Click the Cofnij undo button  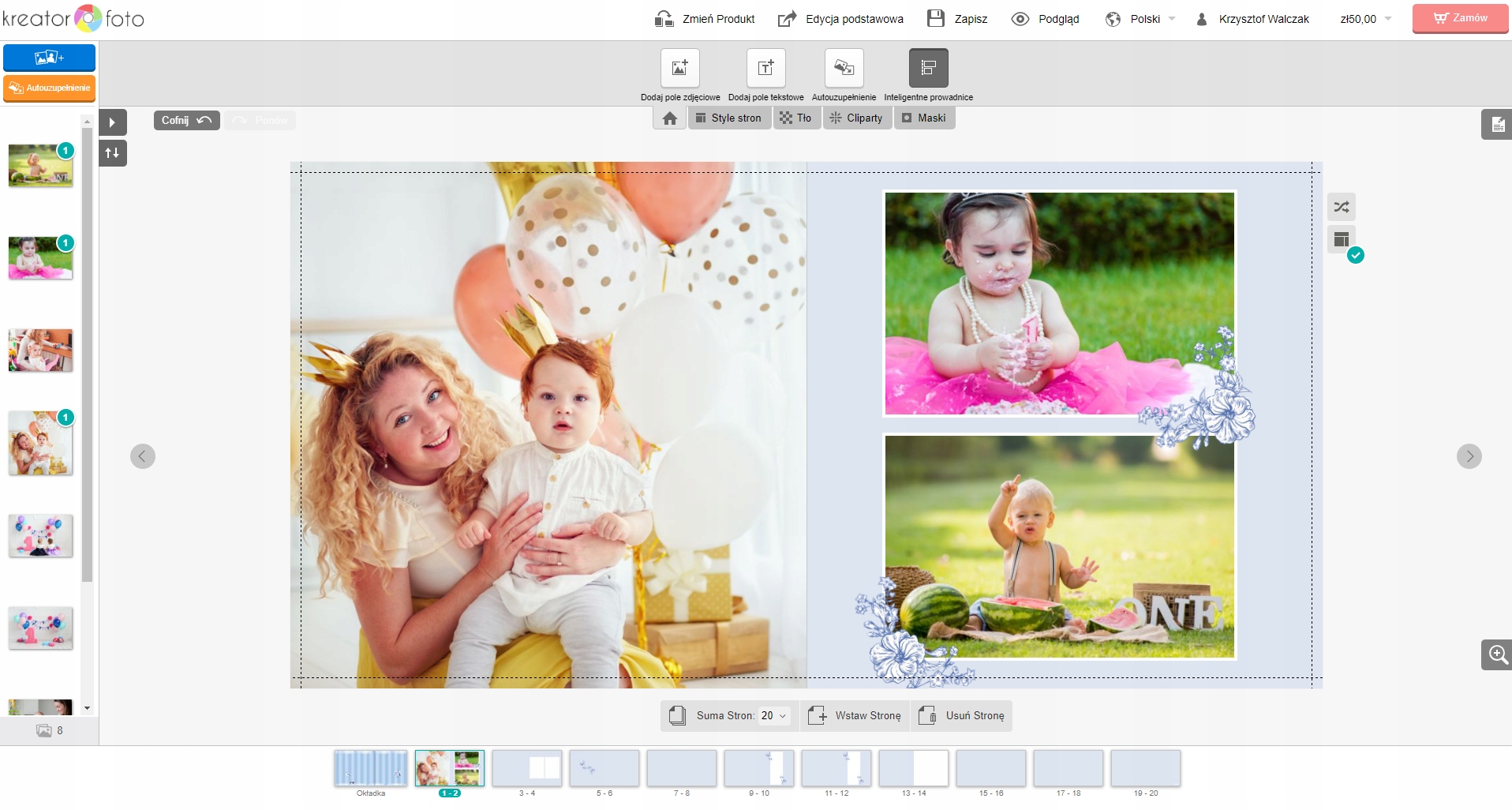186,120
